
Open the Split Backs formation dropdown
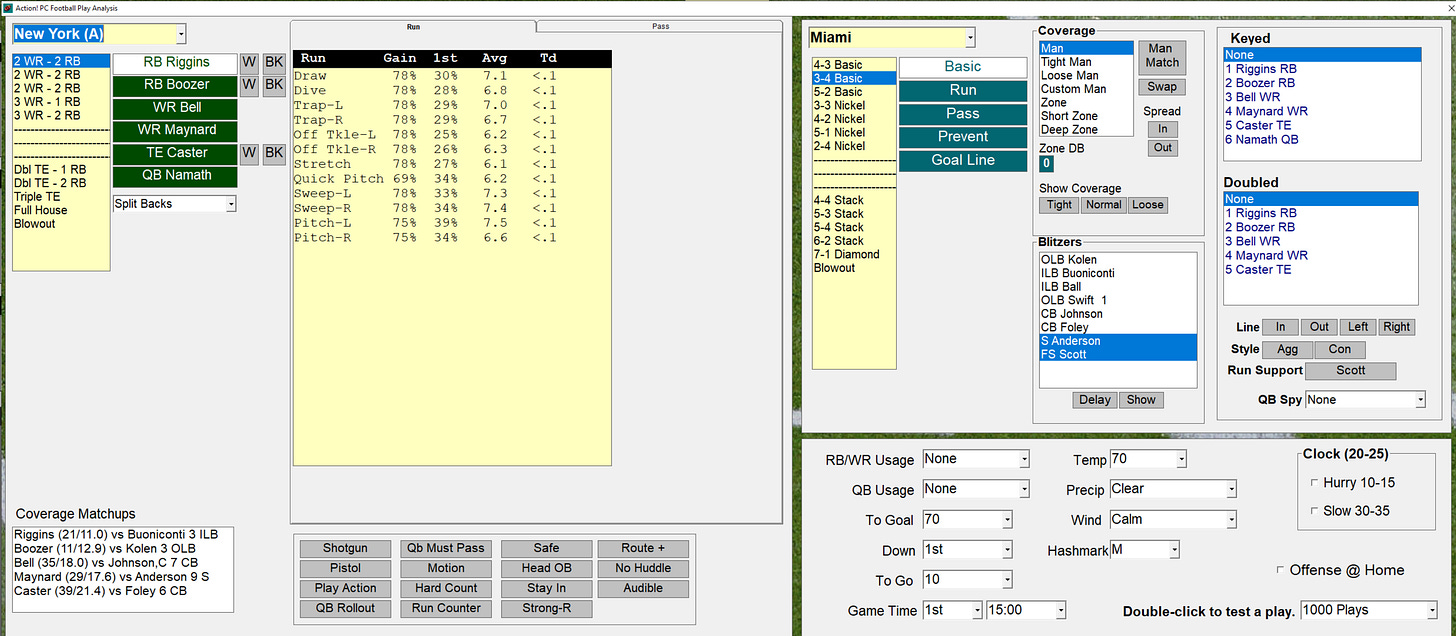230,204
